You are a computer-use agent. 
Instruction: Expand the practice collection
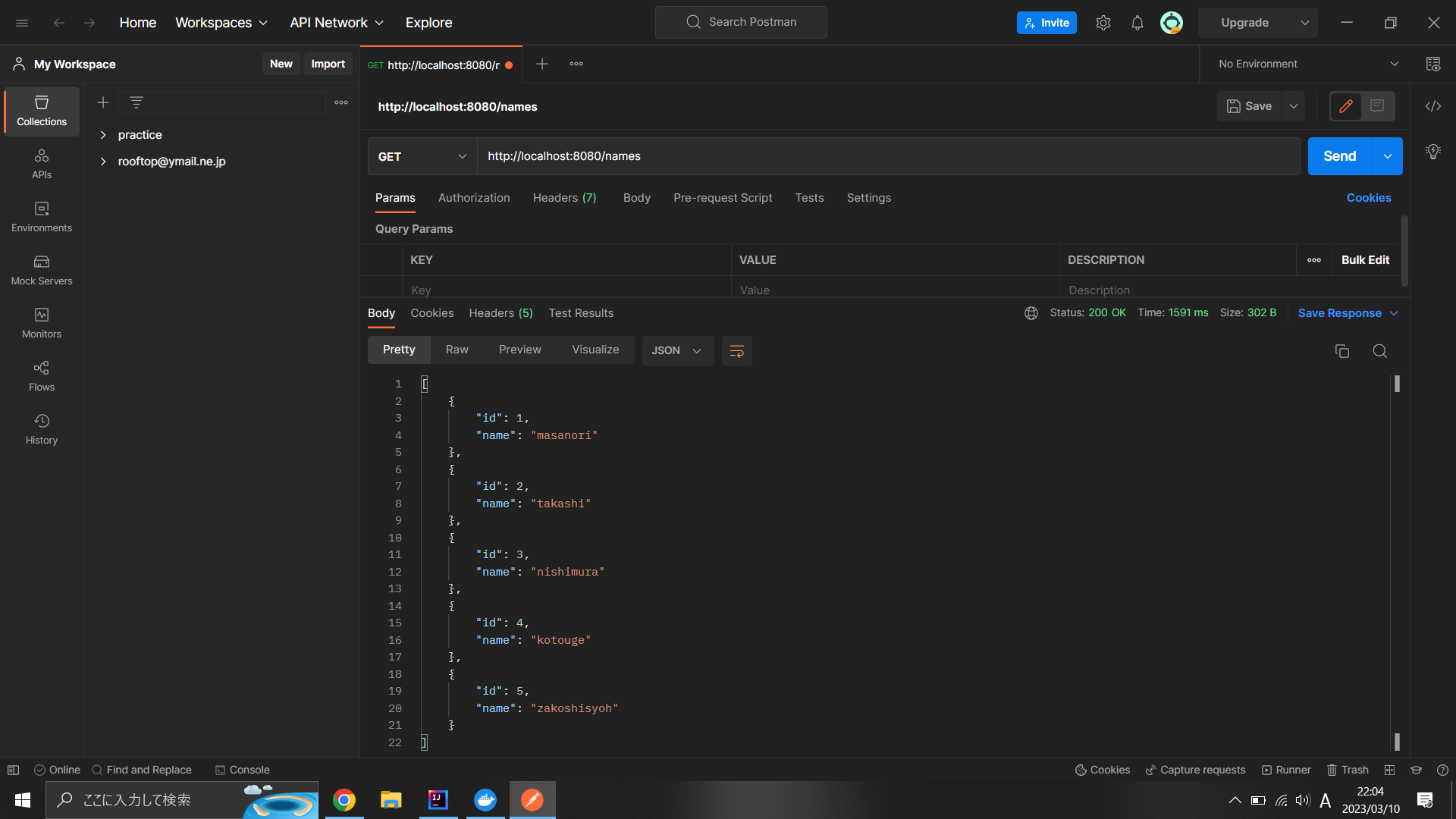103,135
